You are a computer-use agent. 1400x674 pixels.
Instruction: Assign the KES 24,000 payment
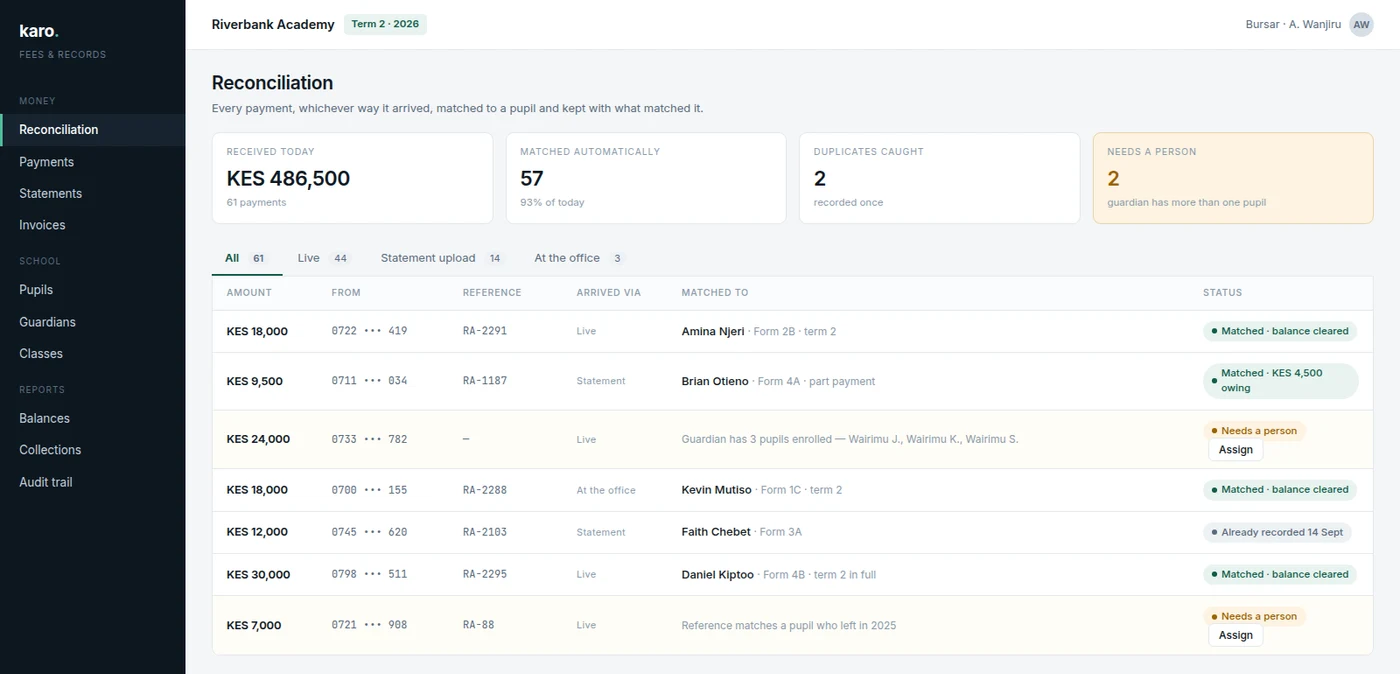point(1235,450)
